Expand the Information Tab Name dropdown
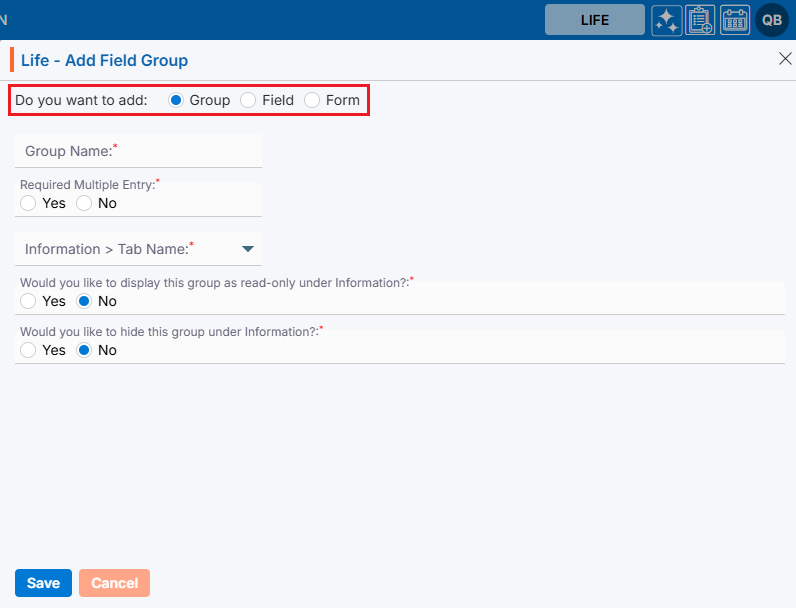The image size is (796, 608). coord(247,249)
